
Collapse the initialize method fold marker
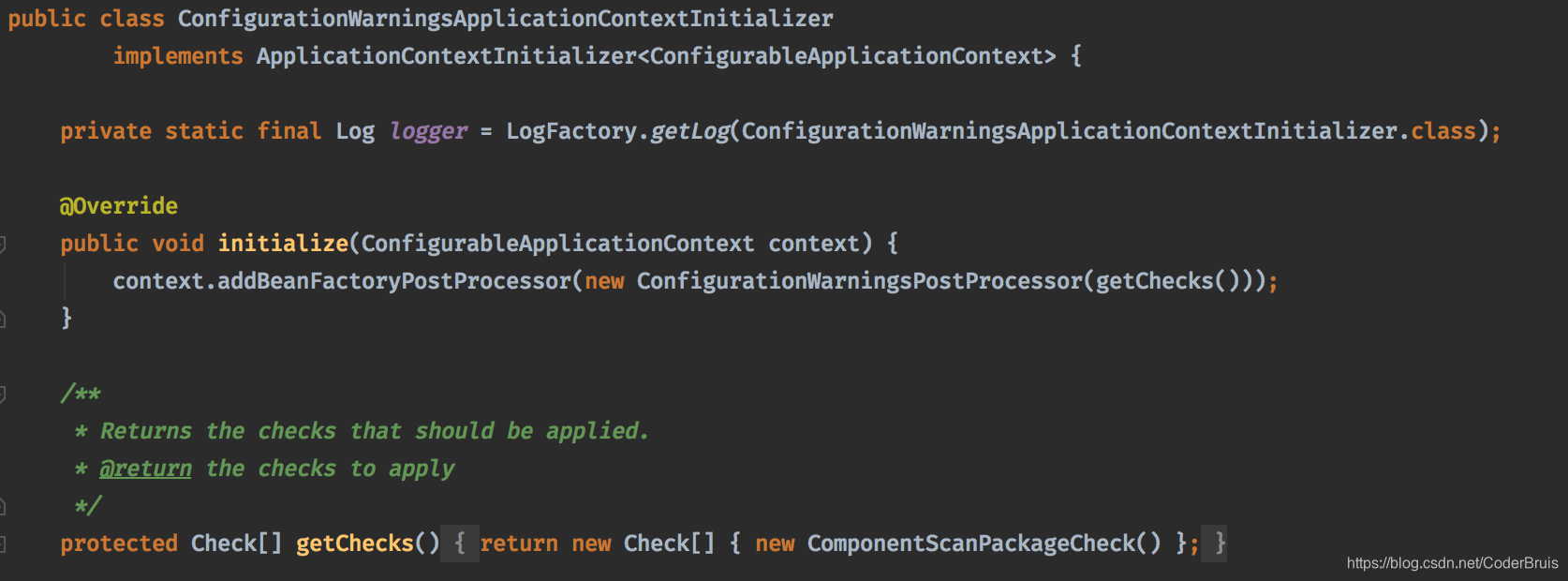(x=3, y=244)
